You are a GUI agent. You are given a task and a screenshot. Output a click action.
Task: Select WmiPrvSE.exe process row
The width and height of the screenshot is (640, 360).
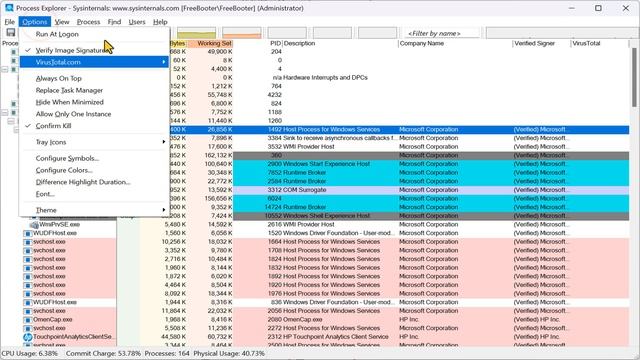pos(314,224)
